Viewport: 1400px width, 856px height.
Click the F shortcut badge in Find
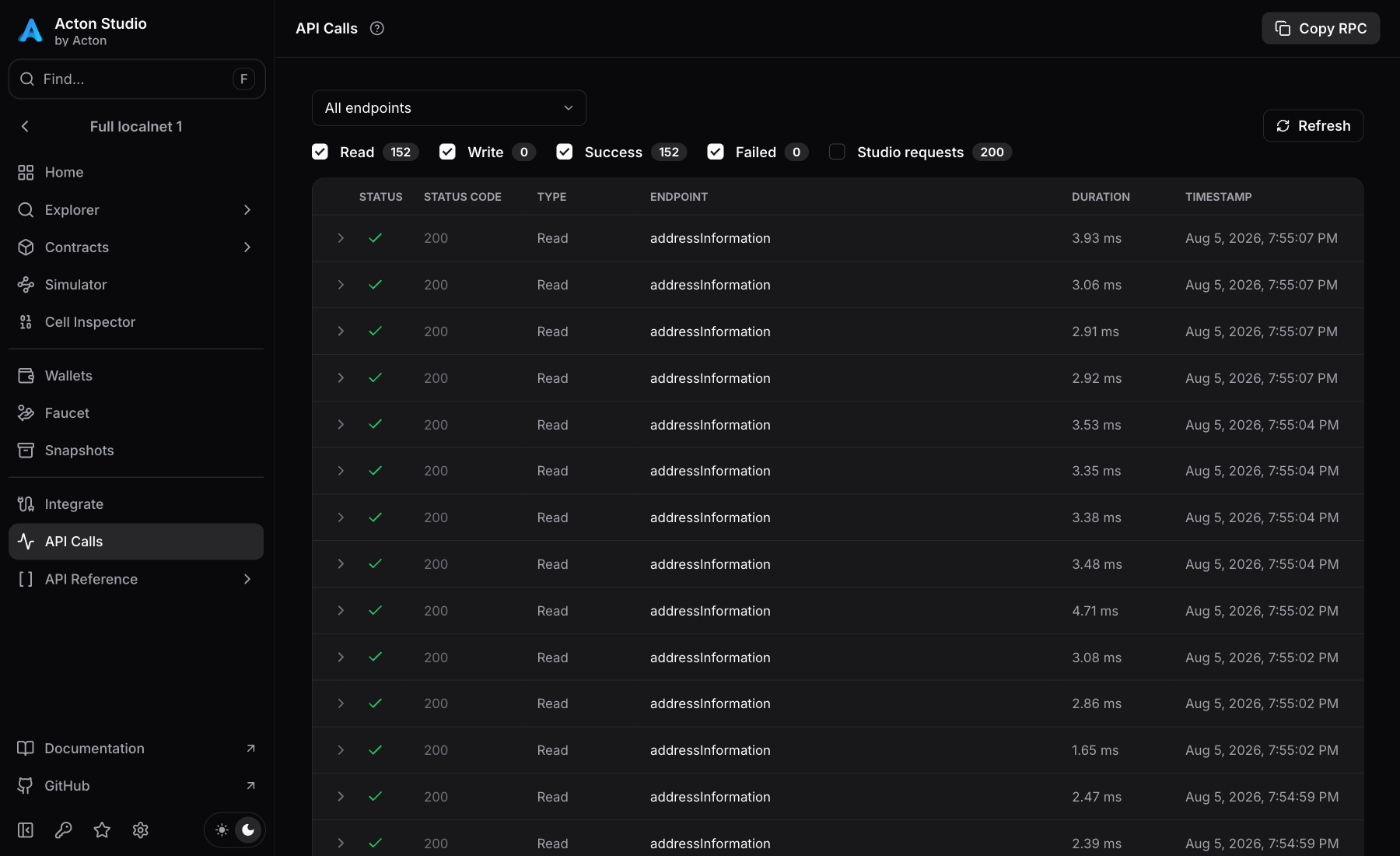click(243, 79)
